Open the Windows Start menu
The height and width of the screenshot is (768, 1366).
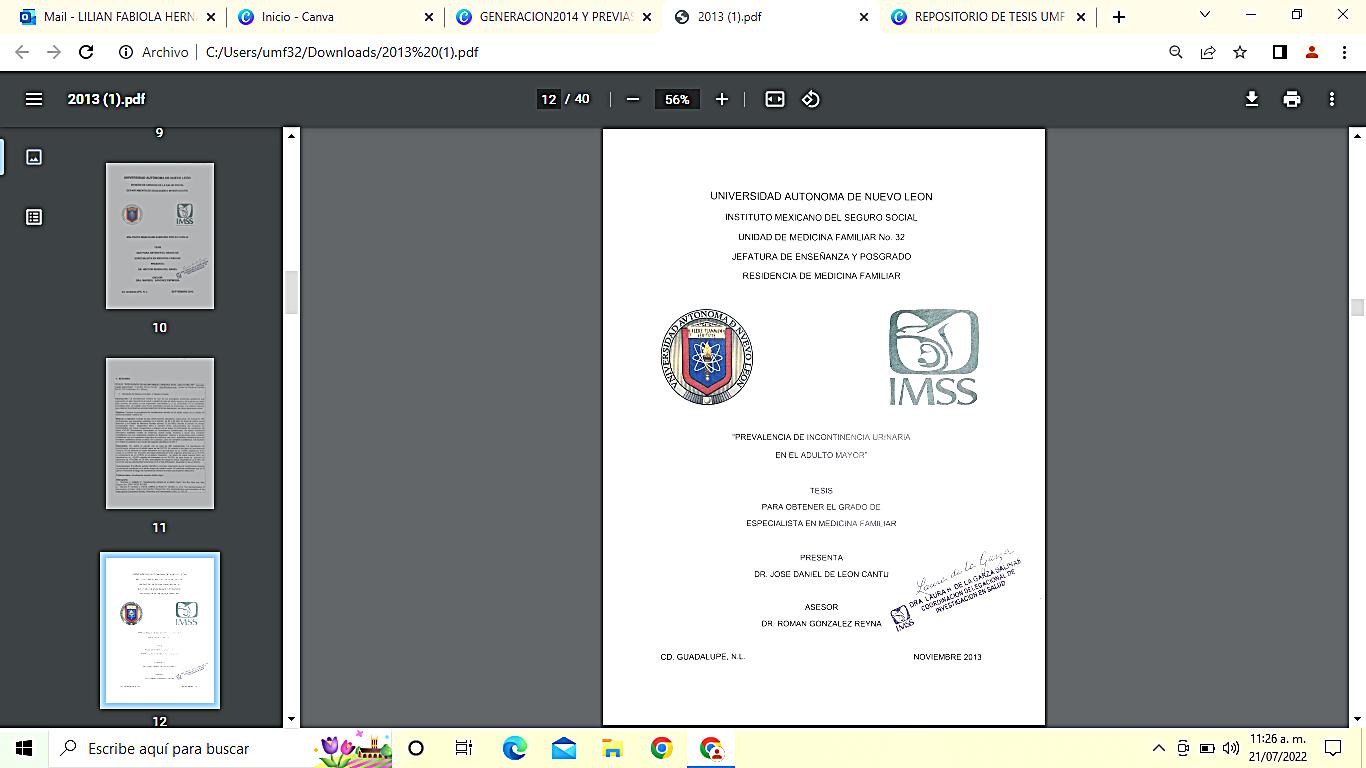point(24,748)
